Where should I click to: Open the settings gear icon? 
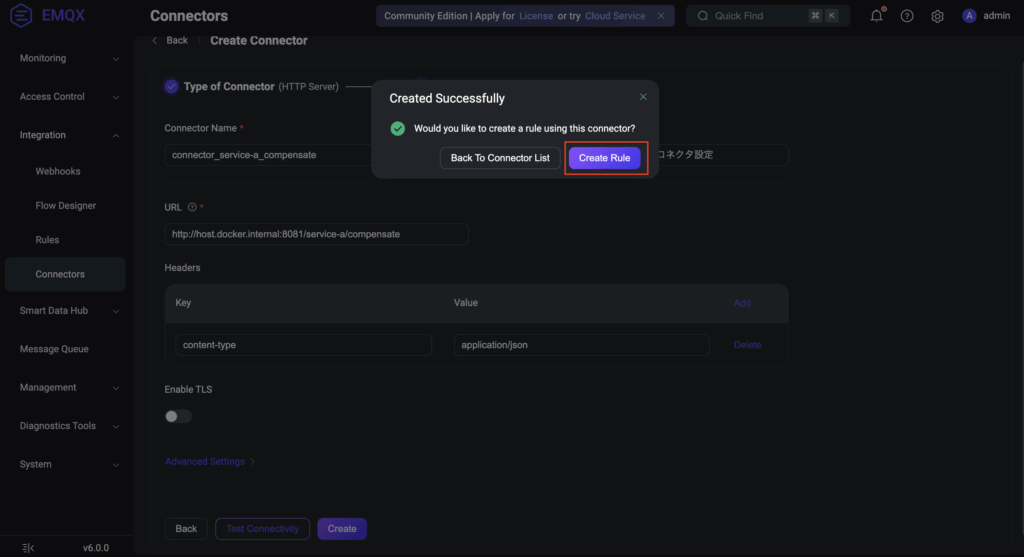(937, 16)
